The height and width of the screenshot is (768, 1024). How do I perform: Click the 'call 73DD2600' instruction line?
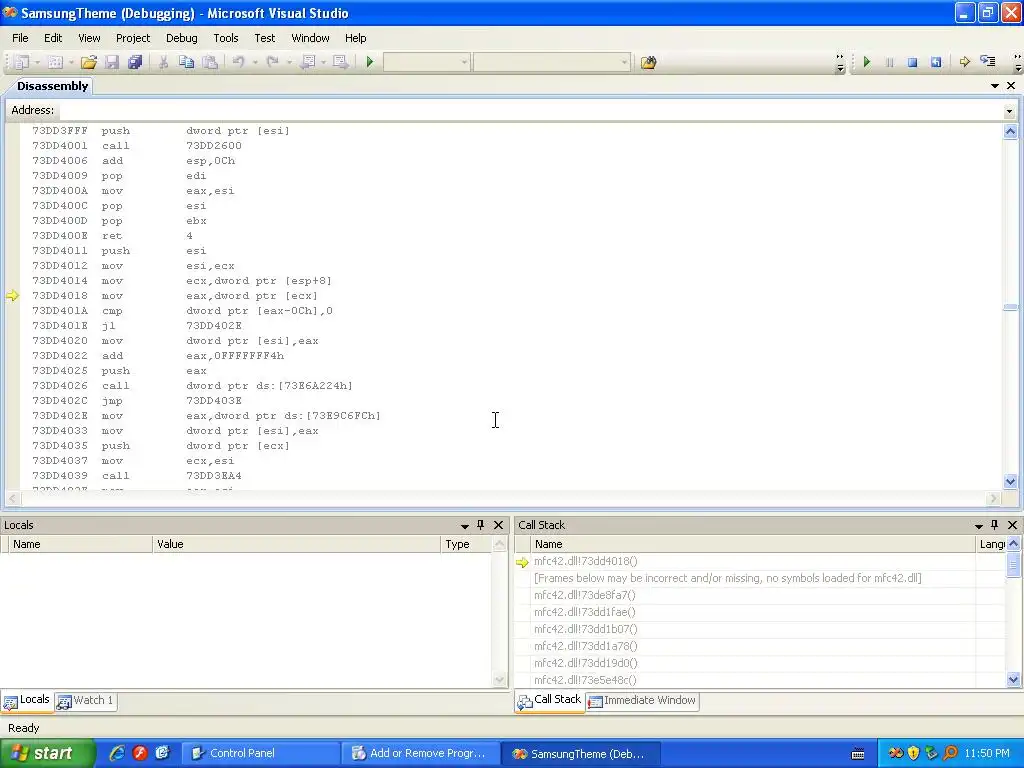[x=137, y=146]
